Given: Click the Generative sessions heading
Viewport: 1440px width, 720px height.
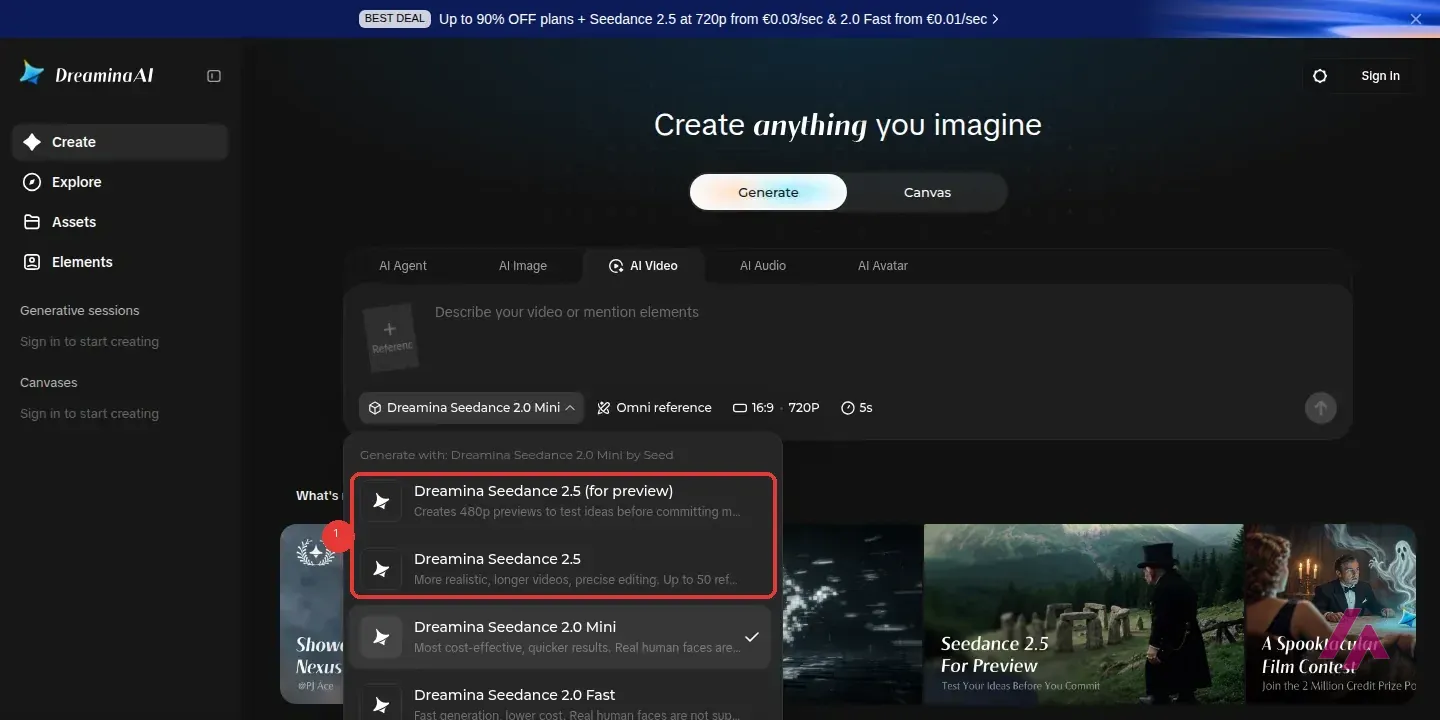Looking at the screenshot, I should [80, 311].
